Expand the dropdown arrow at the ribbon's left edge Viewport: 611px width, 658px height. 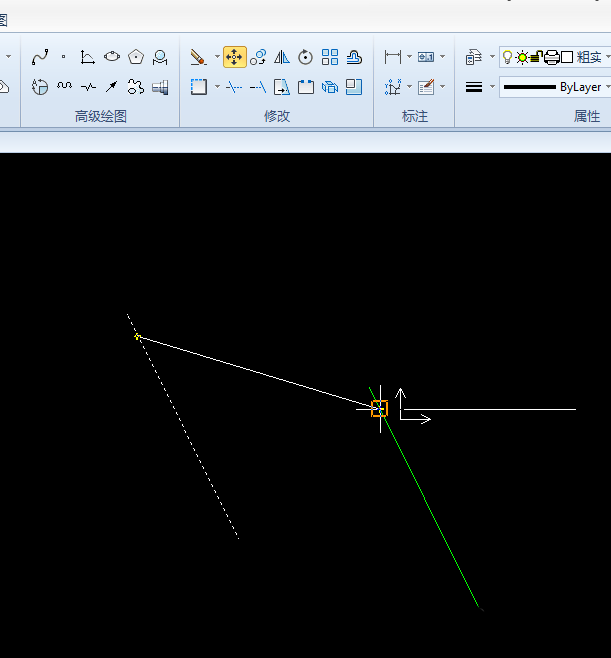(x=8, y=57)
